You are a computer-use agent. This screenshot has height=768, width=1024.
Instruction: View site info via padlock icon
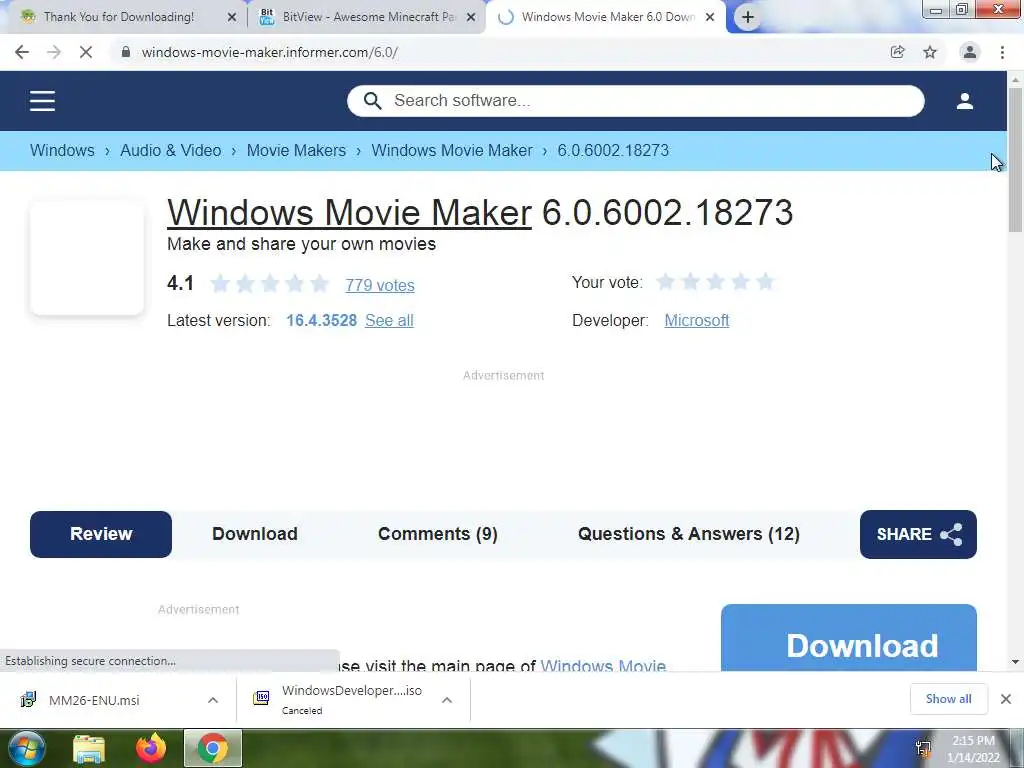click(x=125, y=52)
